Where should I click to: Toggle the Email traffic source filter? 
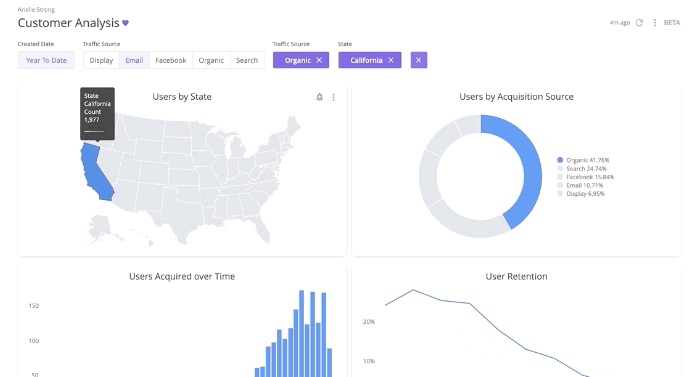tap(134, 60)
